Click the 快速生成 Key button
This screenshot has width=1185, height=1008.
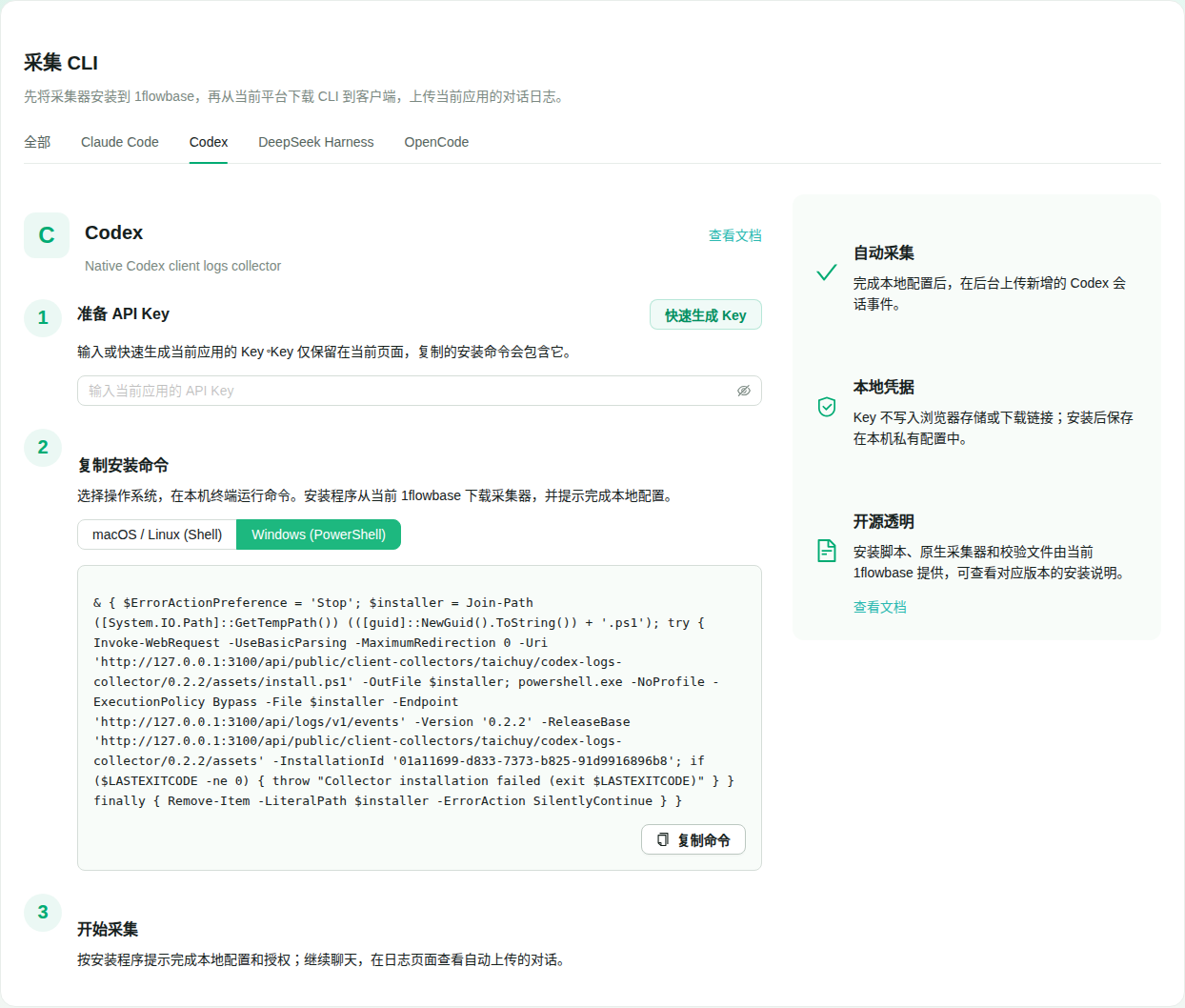pyautogui.click(x=706, y=315)
